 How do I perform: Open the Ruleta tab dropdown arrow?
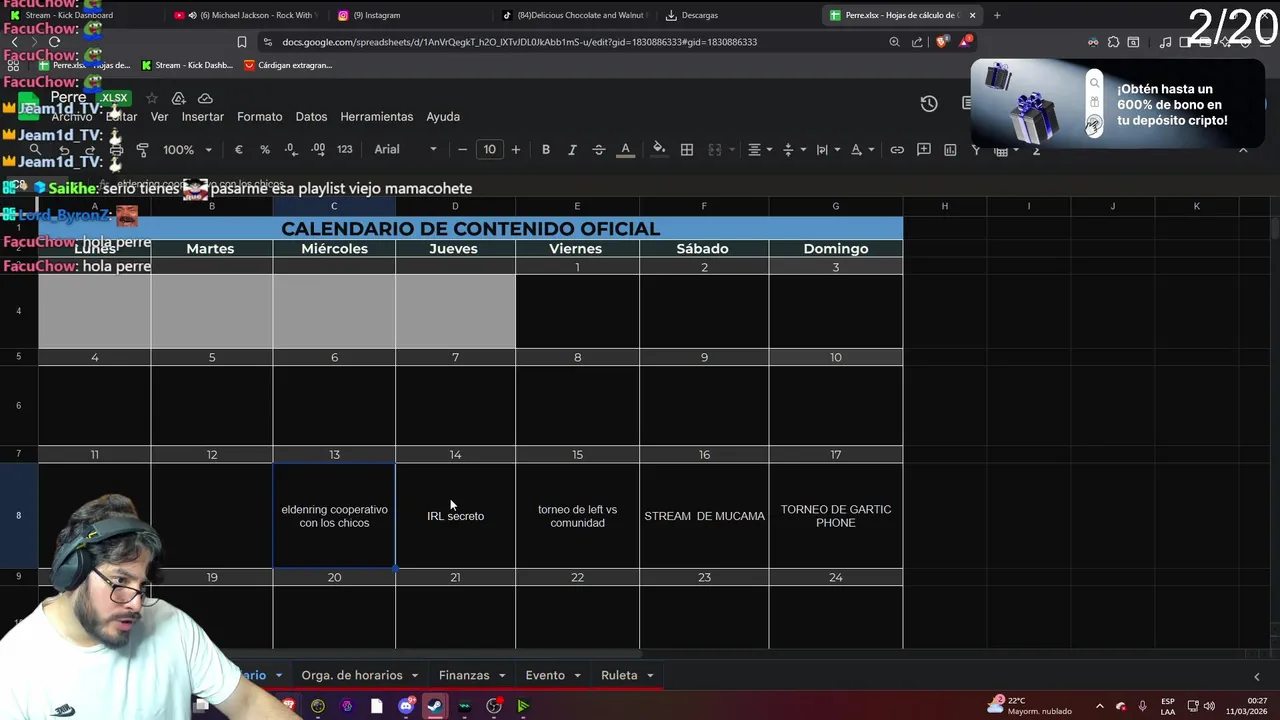coord(650,676)
